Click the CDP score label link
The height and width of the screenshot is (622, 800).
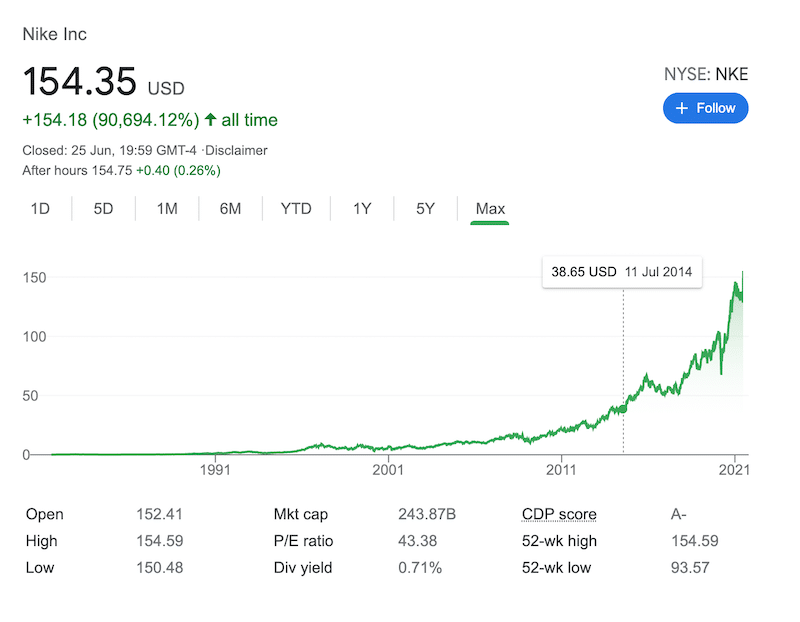coord(559,514)
